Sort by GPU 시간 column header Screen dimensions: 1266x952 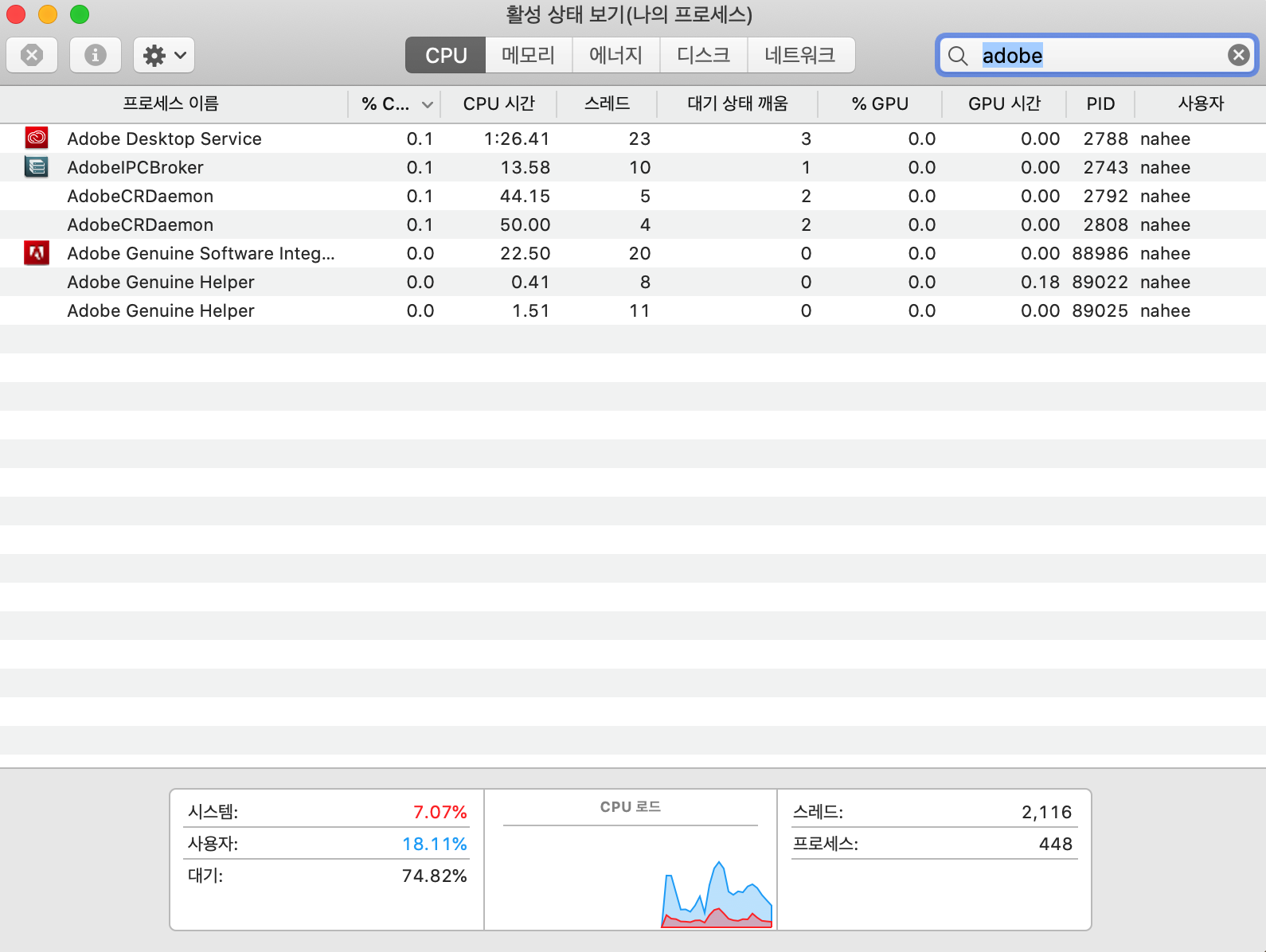pos(1005,103)
